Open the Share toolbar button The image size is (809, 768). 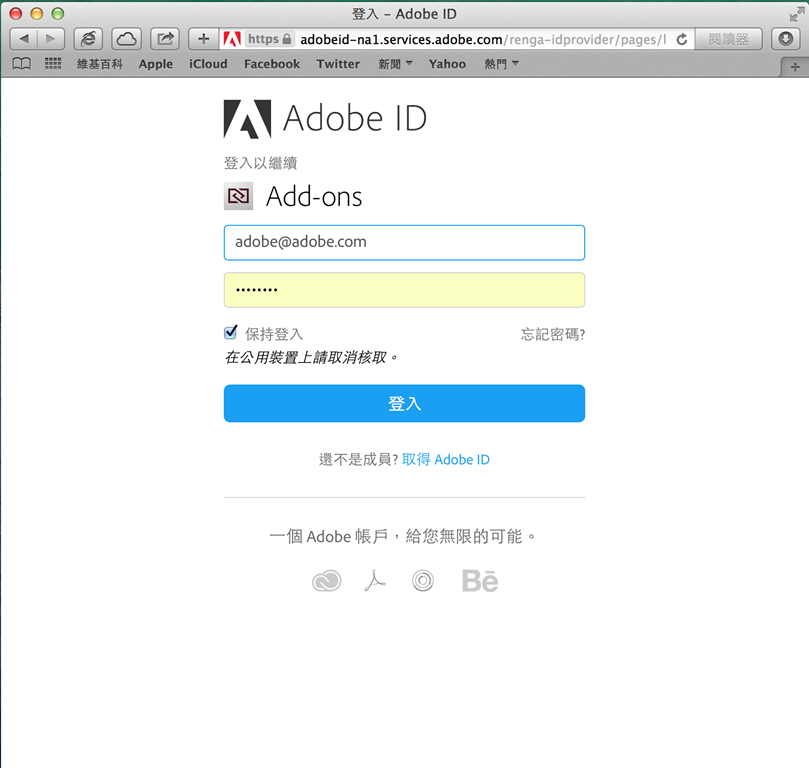pos(165,39)
